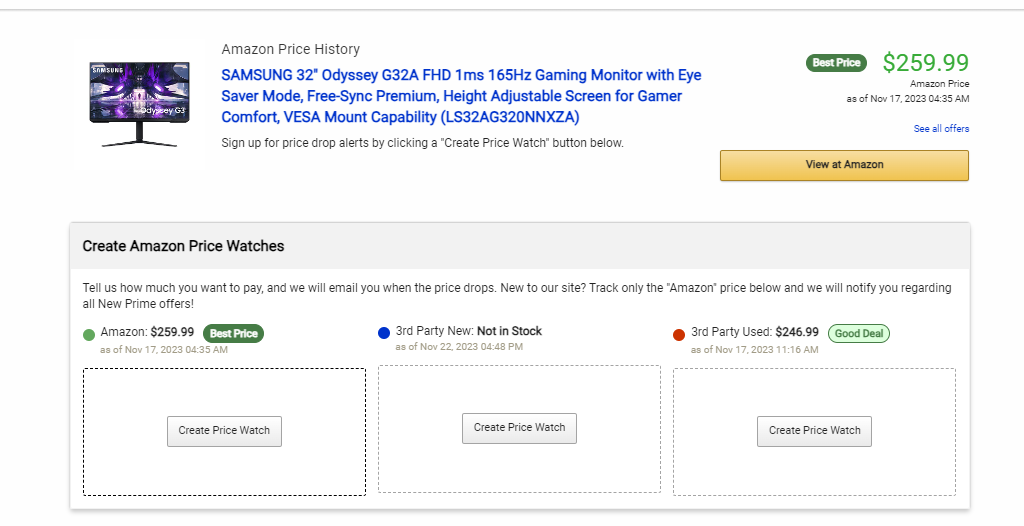Create a Price Watch for 3rd Party New
This screenshot has width=1024, height=526.
[x=519, y=428]
